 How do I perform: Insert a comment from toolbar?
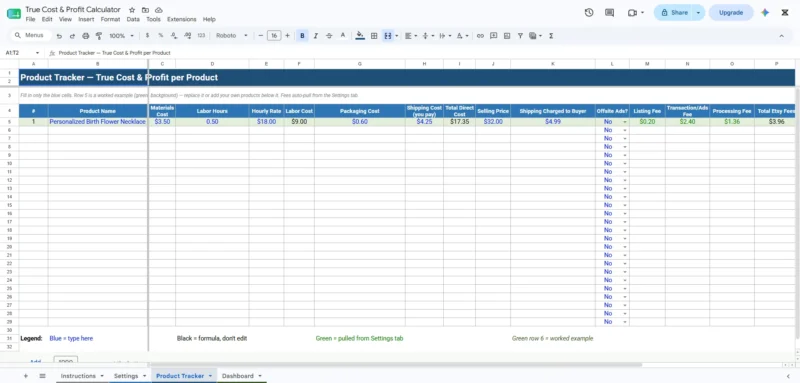tap(493, 36)
